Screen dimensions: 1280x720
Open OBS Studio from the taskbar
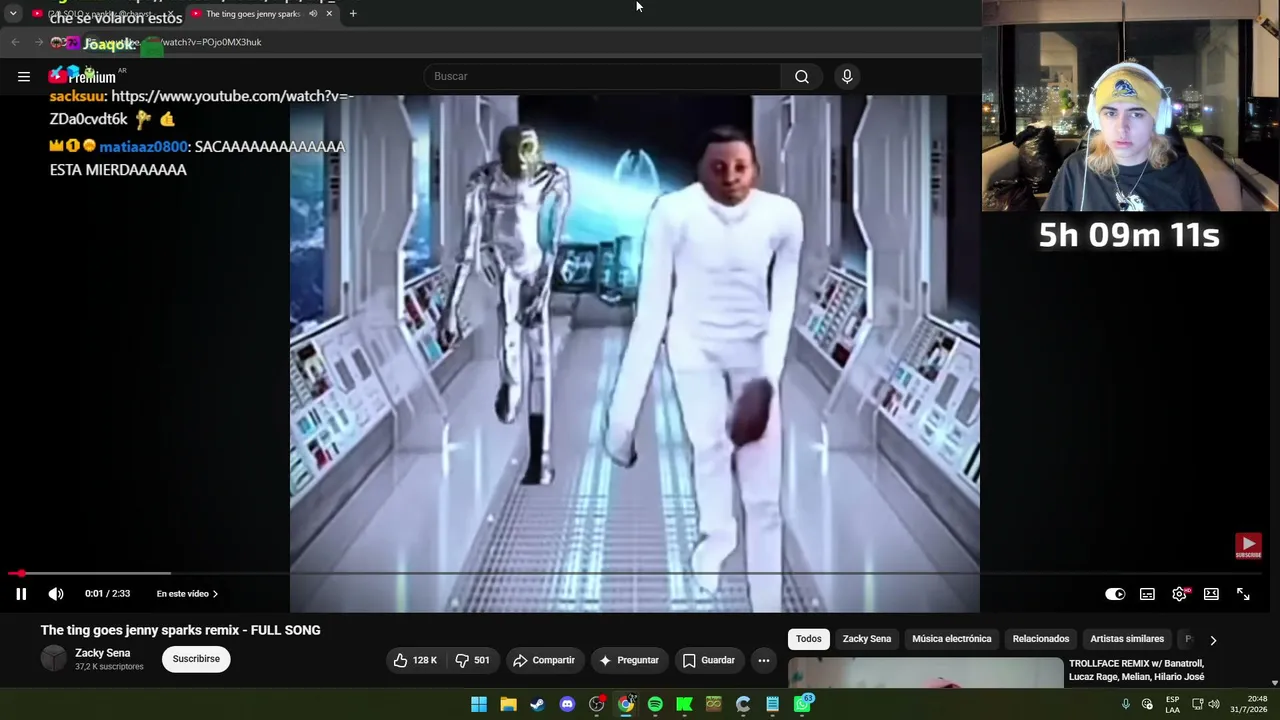coord(597,704)
